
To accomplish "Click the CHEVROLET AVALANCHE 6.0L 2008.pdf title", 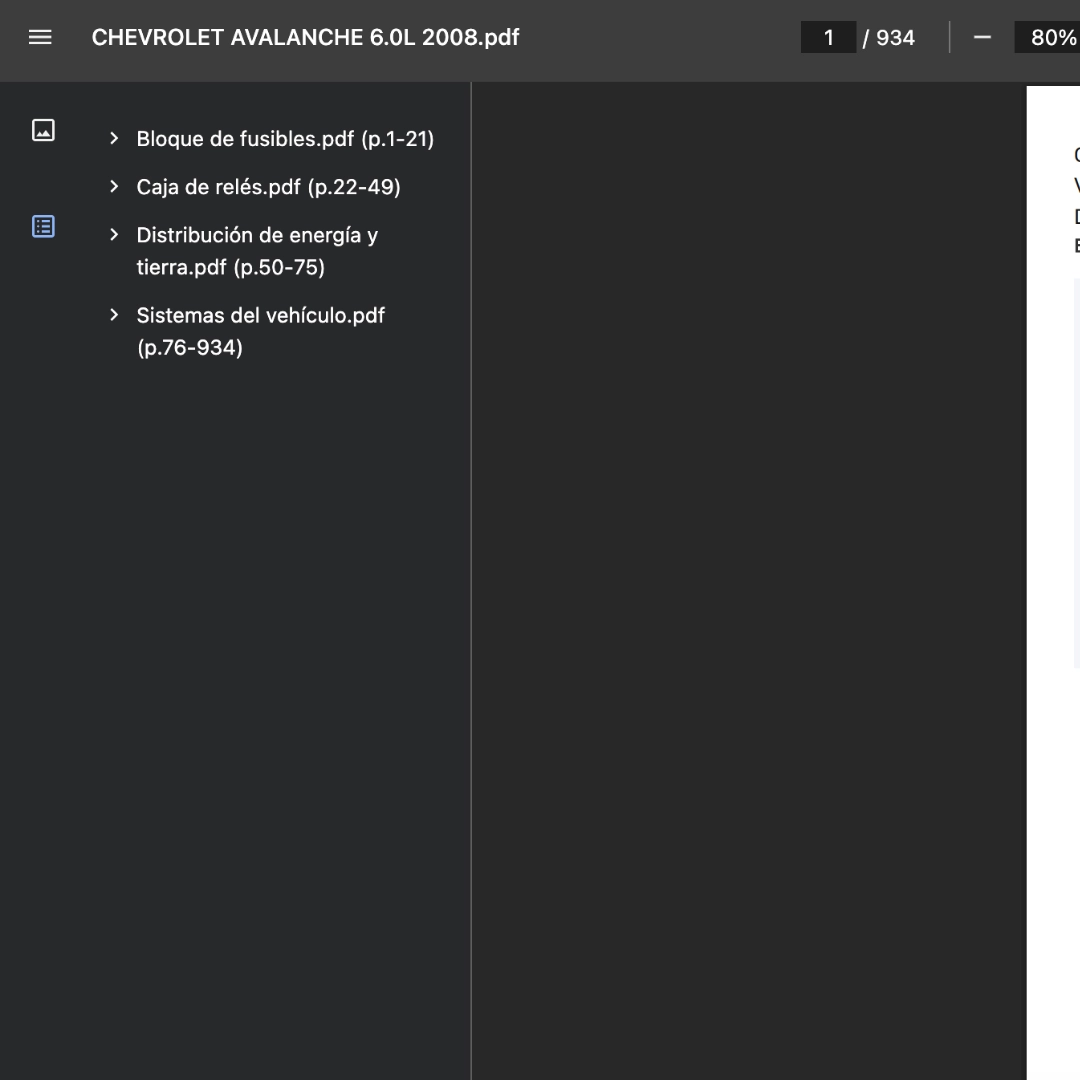I will 306,37.
